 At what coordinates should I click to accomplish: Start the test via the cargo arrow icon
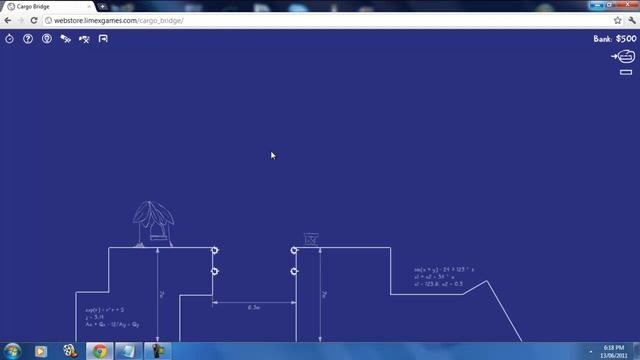click(x=623, y=56)
